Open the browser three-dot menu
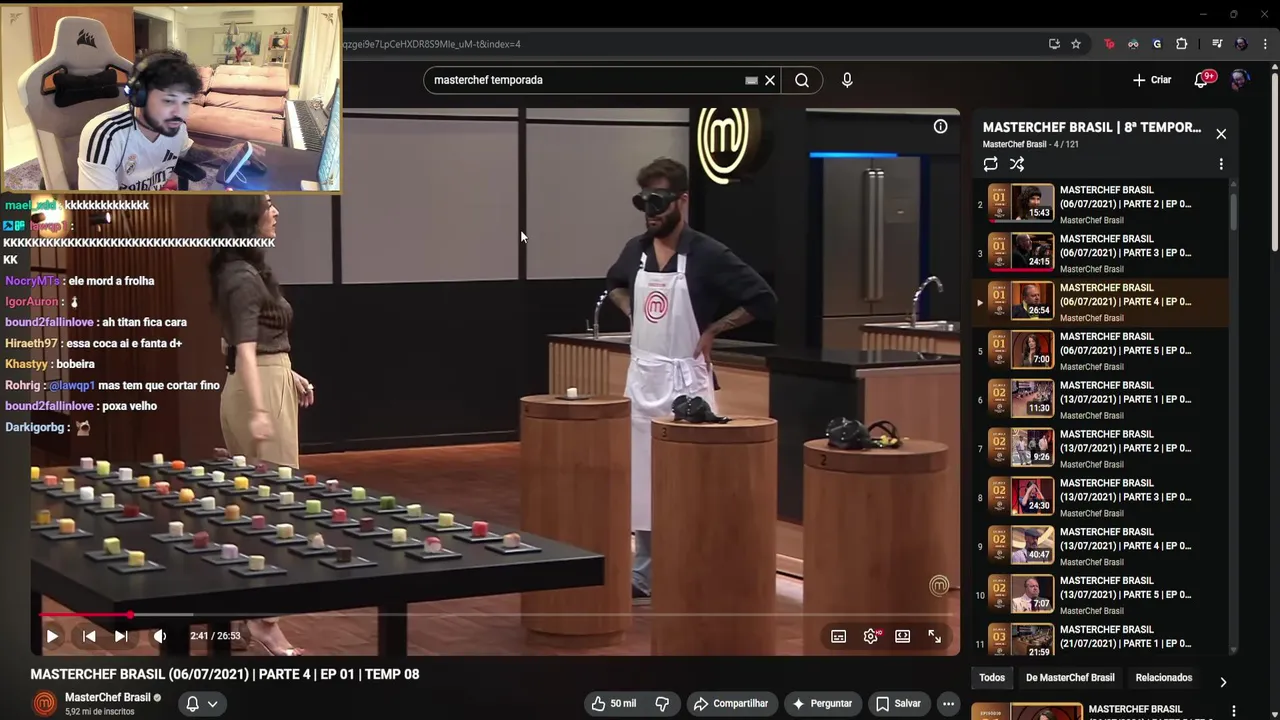This screenshot has height=720, width=1280. pos(1265,44)
